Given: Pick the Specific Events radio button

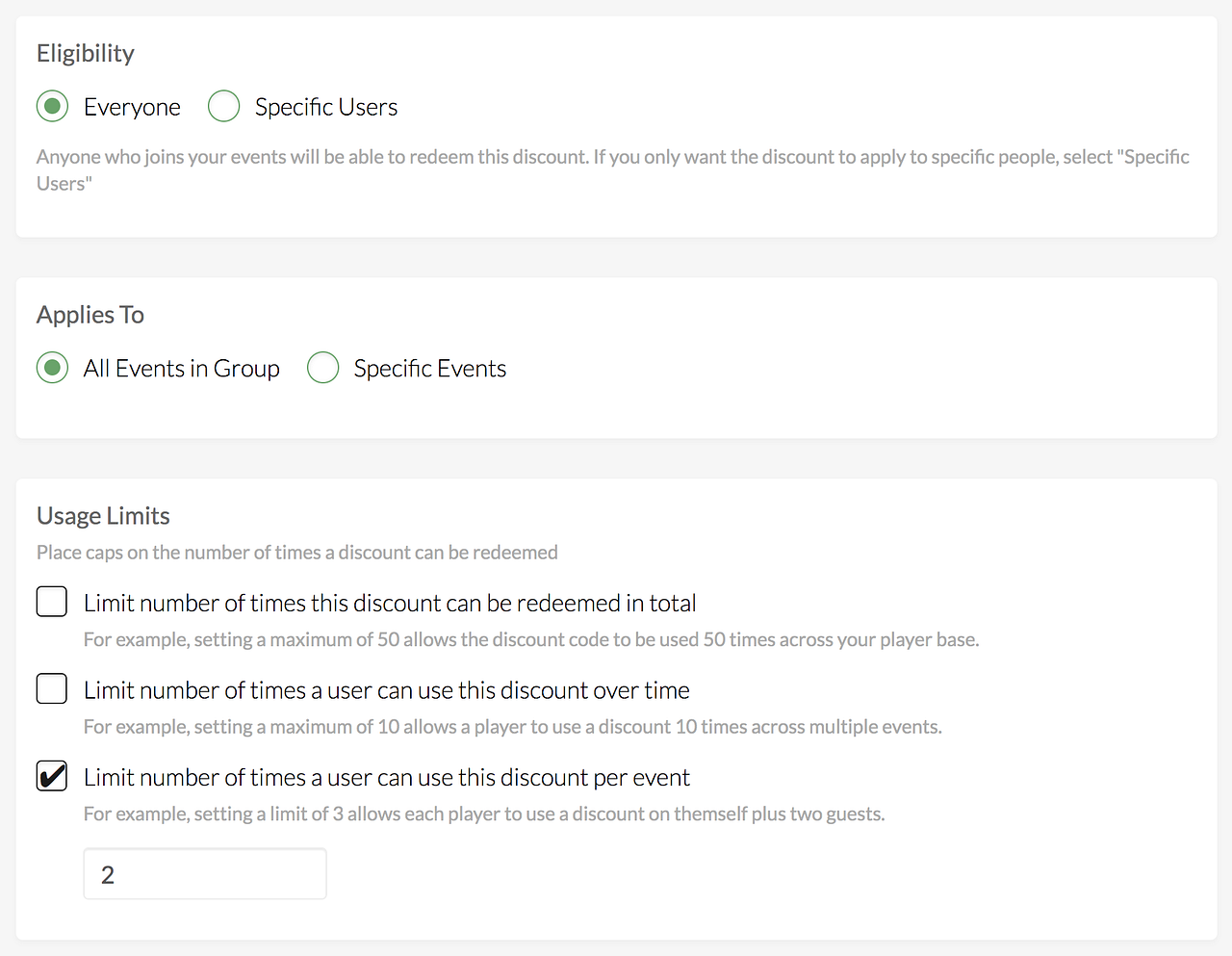Looking at the screenshot, I should (322, 368).
